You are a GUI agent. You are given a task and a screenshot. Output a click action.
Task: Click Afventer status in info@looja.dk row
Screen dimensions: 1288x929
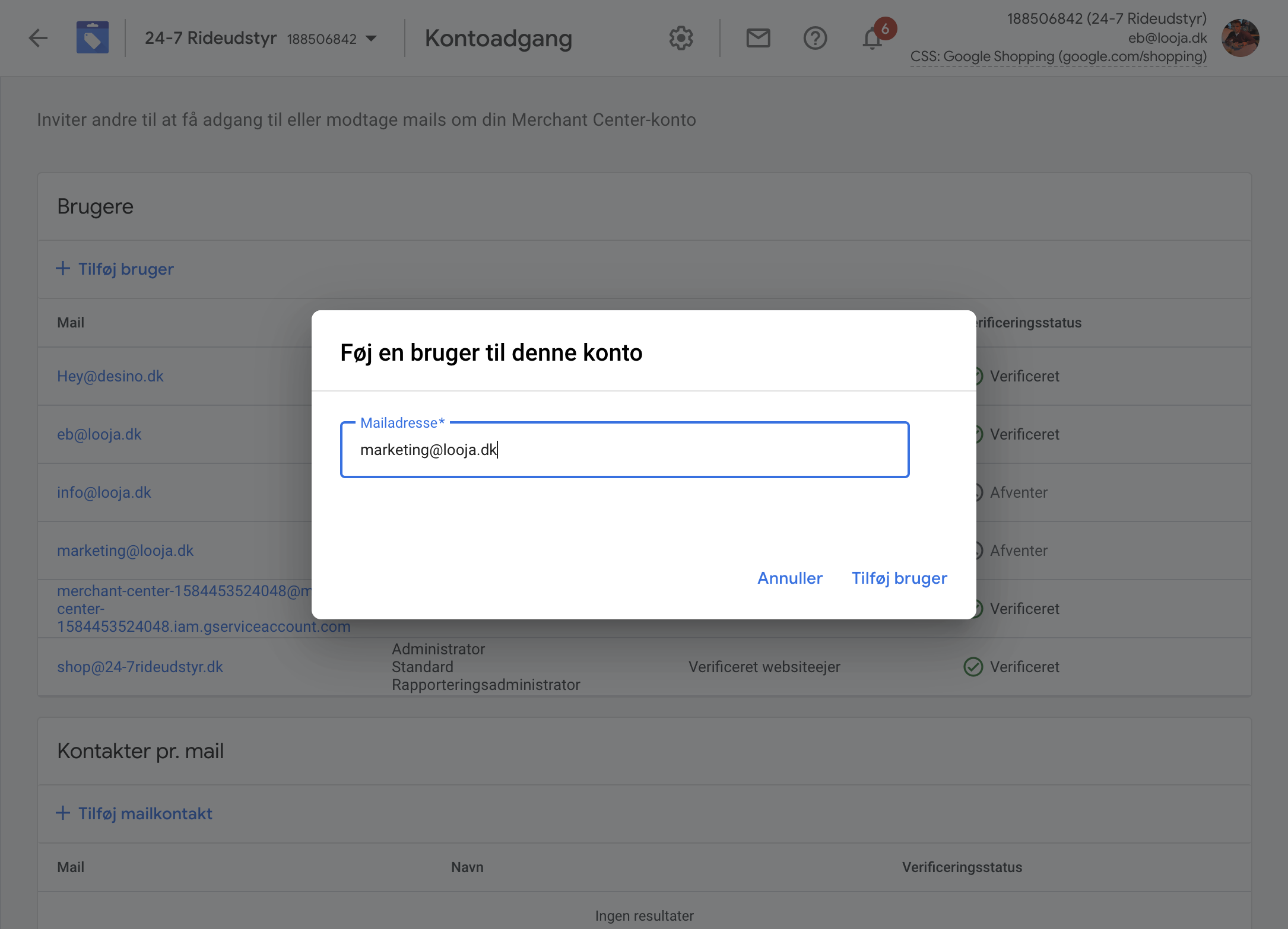point(1019,492)
